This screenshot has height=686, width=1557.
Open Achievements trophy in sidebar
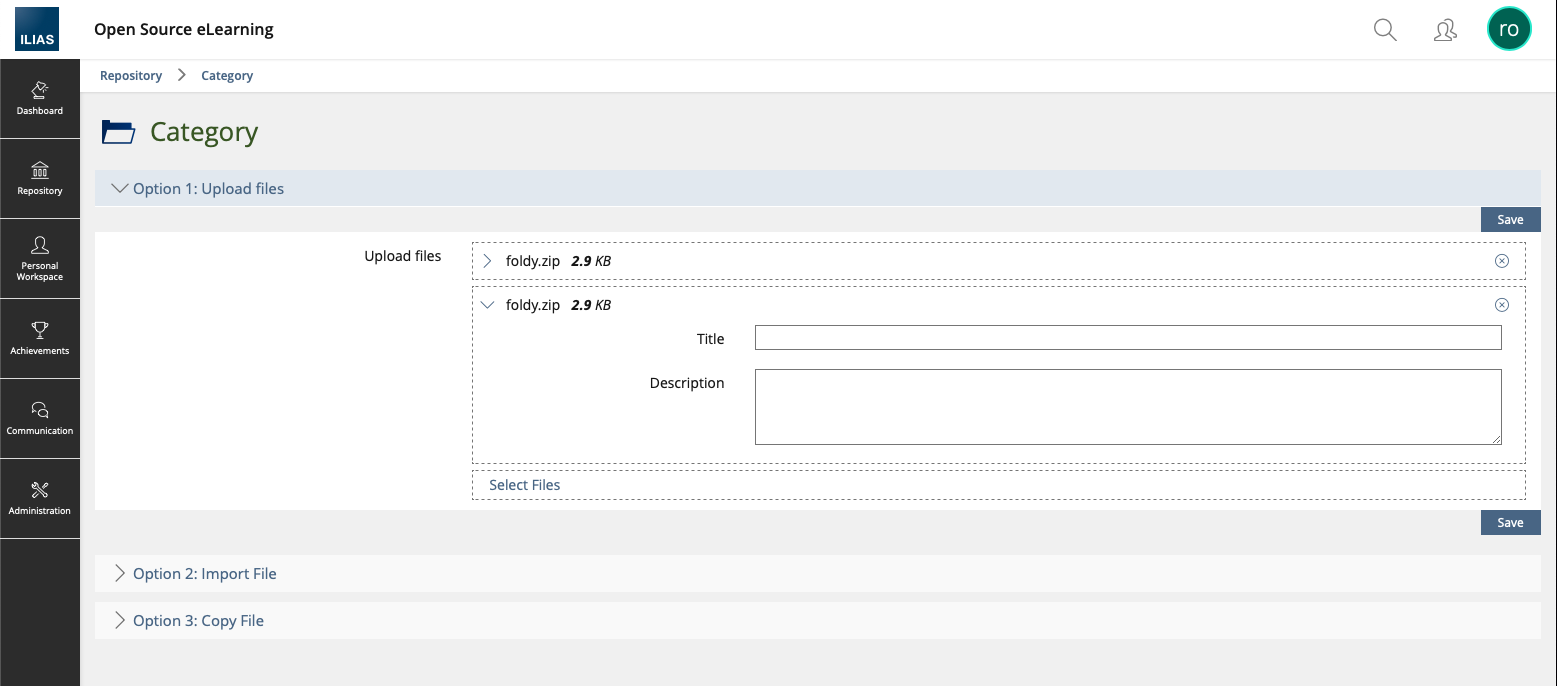point(40,338)
